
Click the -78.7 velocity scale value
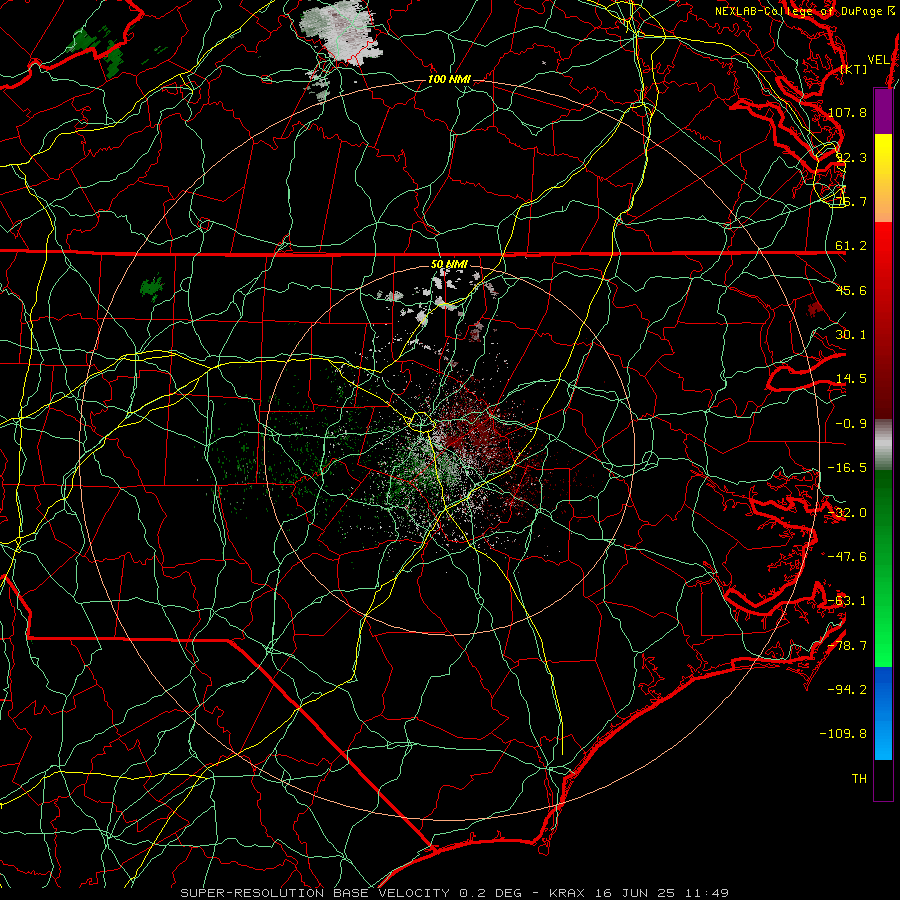pyautogui.click(x=847, y=646)
